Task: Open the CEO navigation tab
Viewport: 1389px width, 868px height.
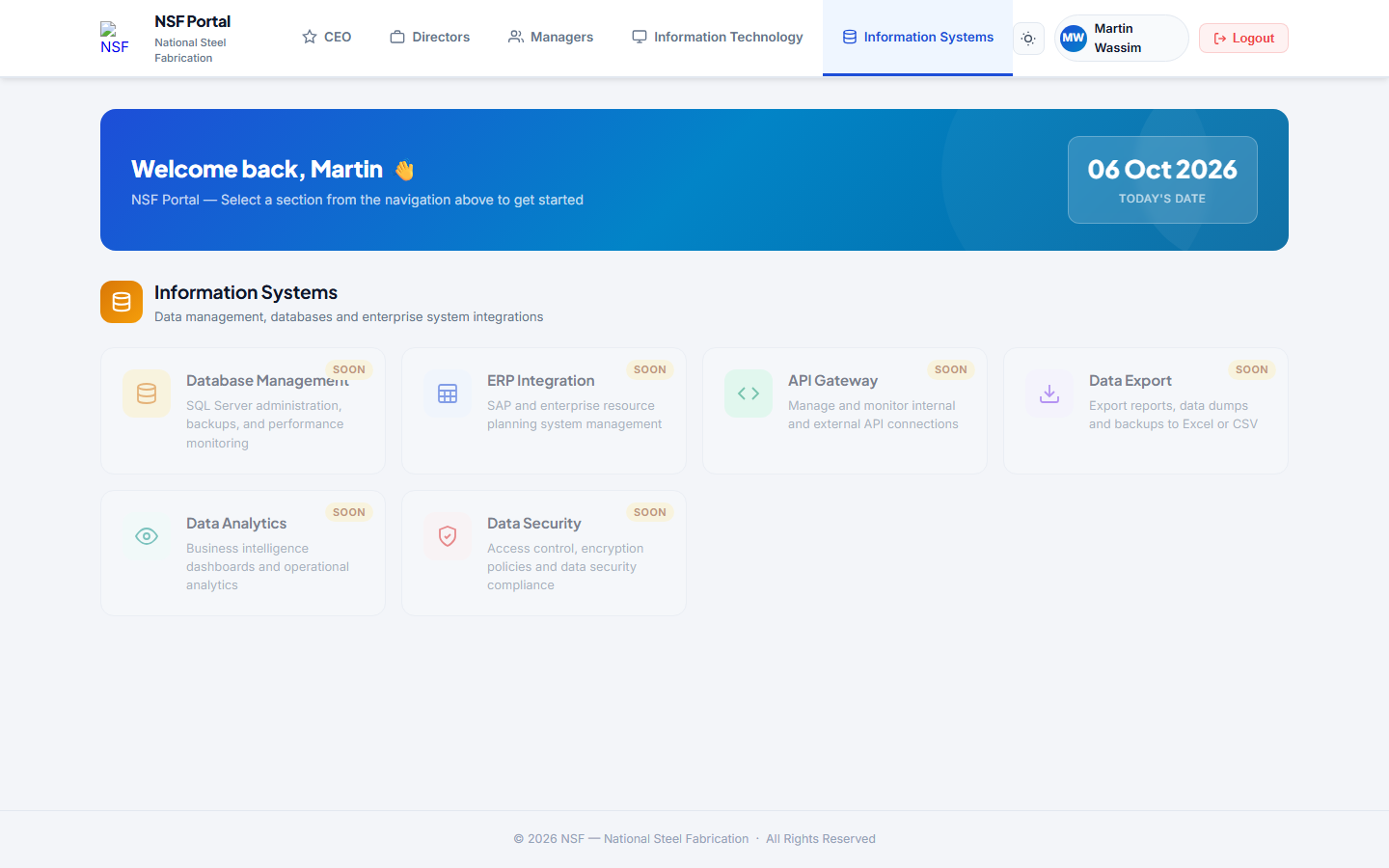Action: click(x=327, y=38)
